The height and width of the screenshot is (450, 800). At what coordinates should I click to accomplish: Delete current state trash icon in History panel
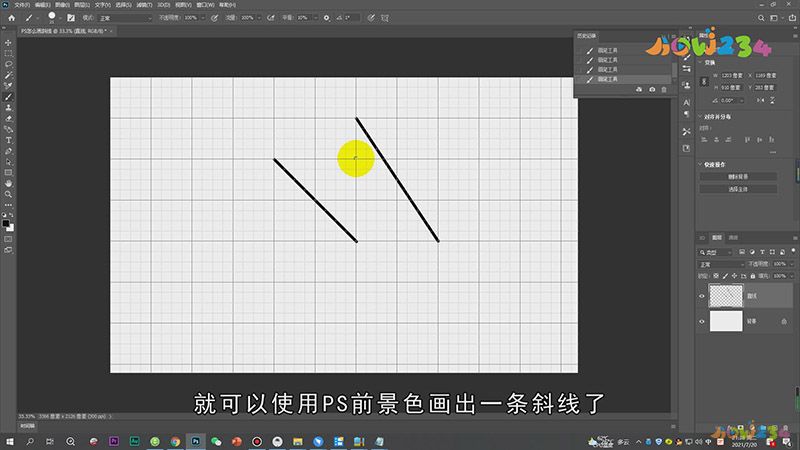coord(664,89)
